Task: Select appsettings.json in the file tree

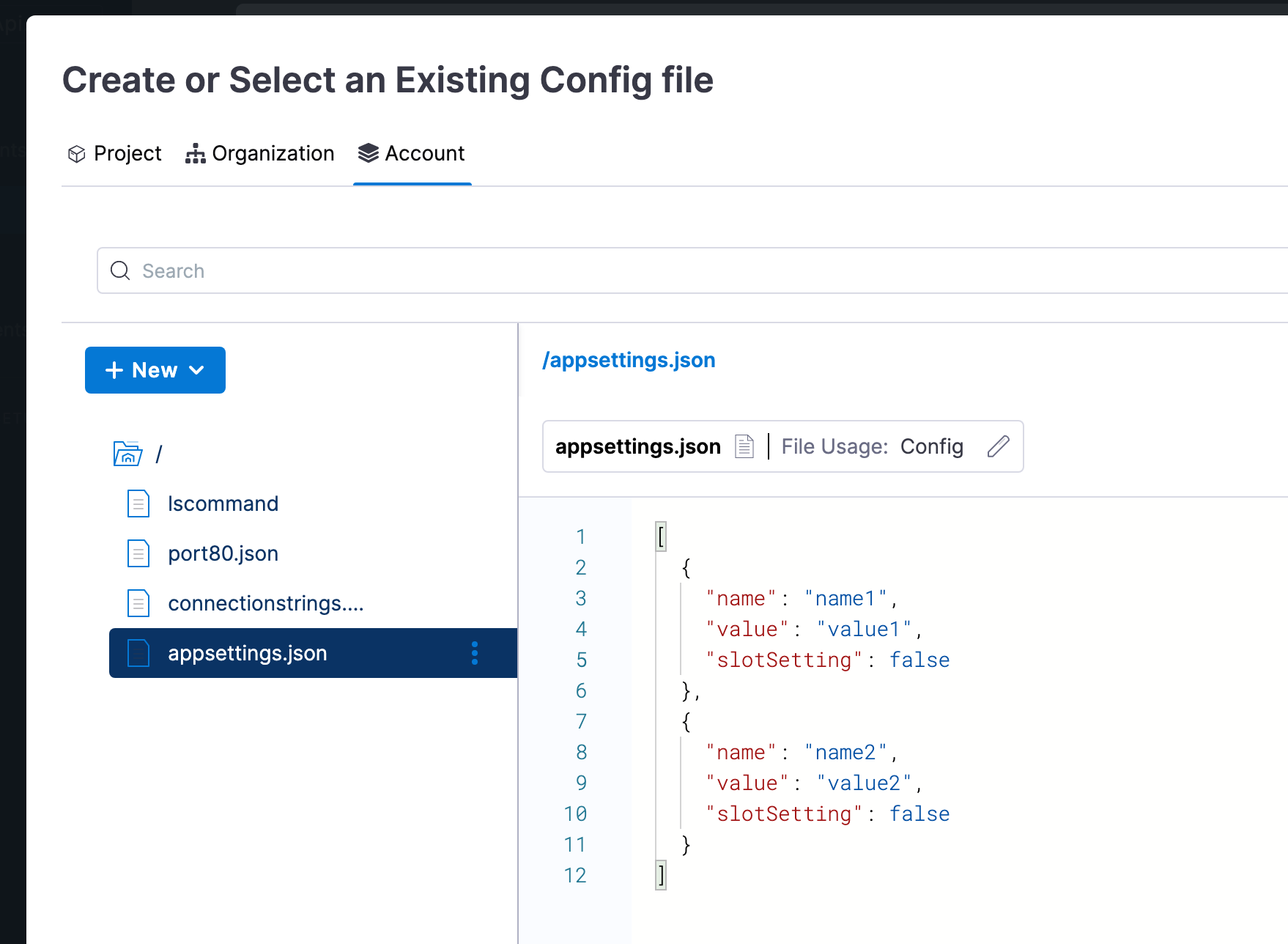Action: pos(247,653)
